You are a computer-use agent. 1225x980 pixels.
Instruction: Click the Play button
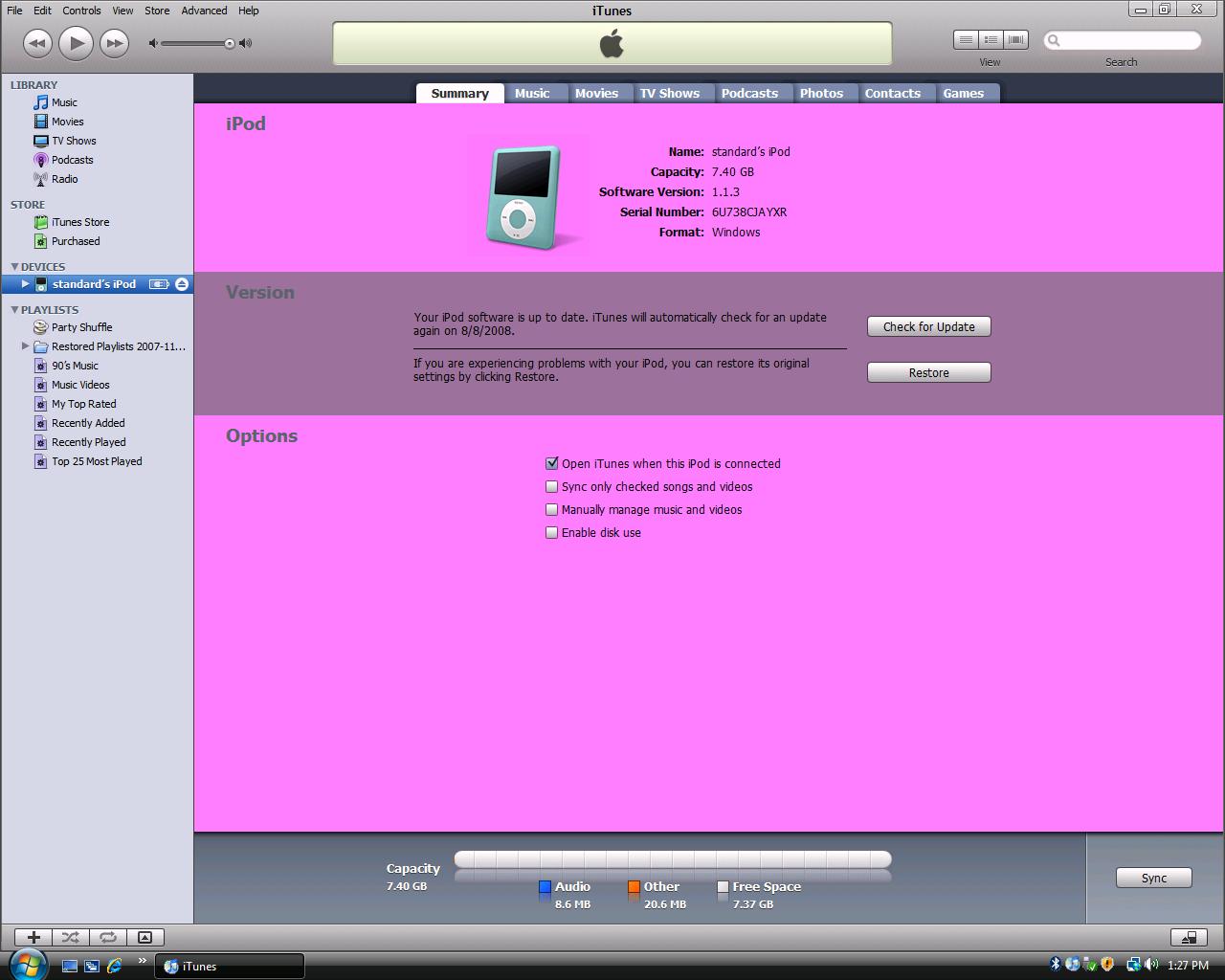[76, 43]
